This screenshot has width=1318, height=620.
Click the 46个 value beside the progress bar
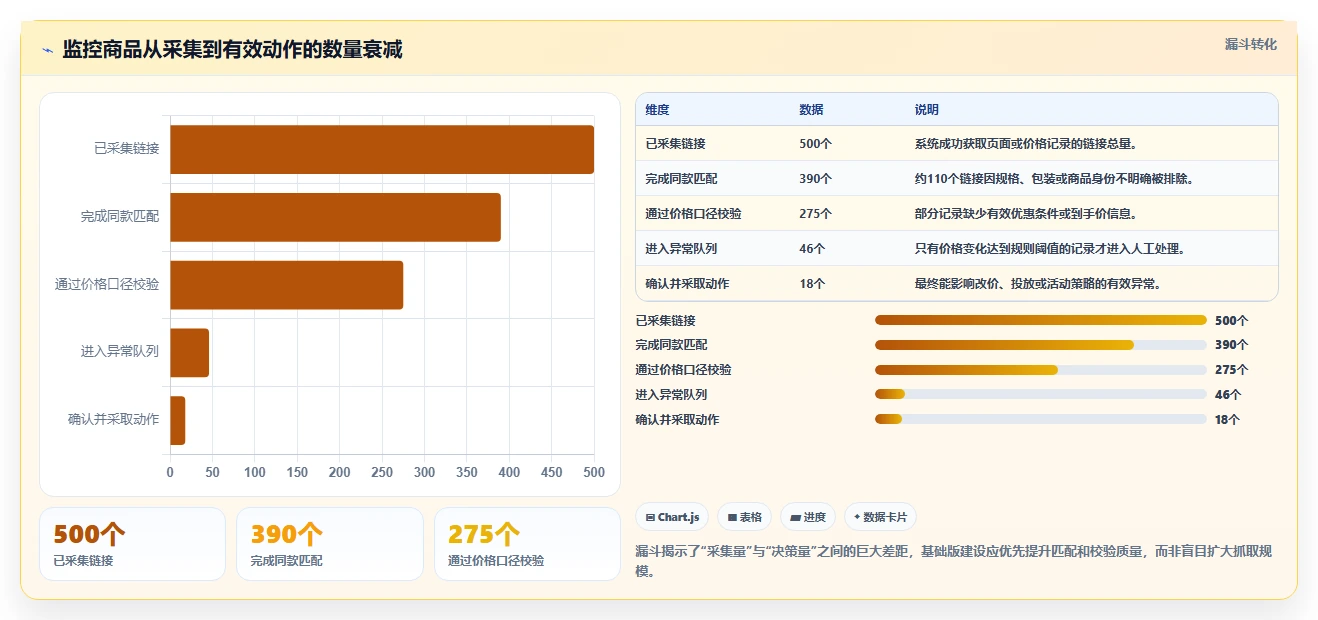point(1228,395)
